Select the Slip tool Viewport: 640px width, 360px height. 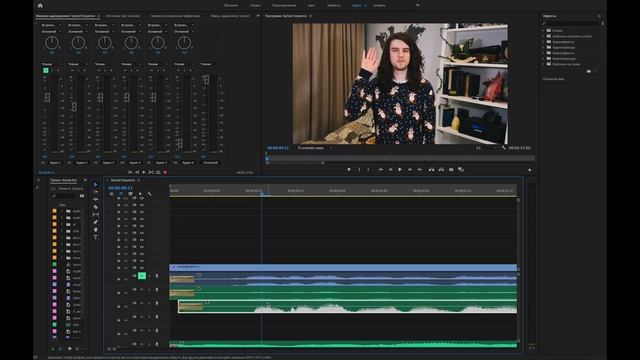click(96, 214)
